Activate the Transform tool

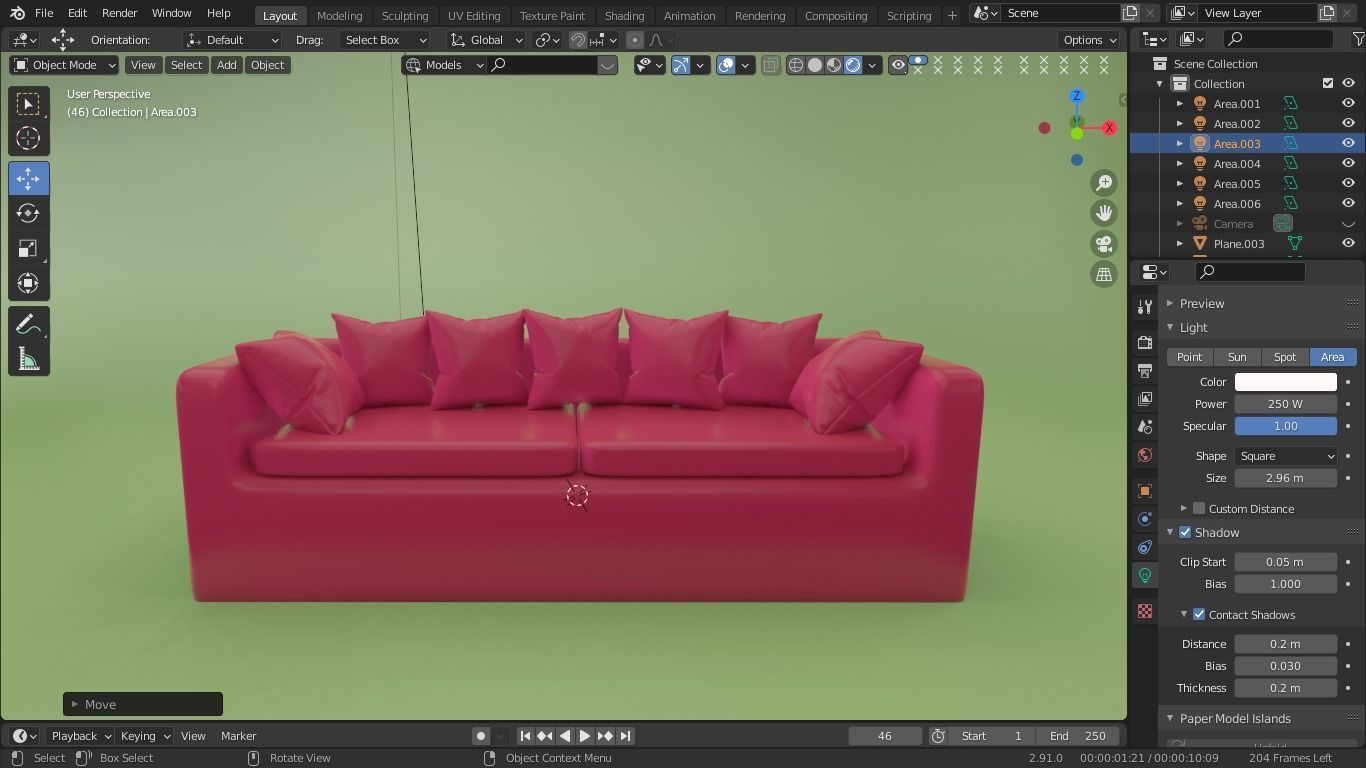pos(28,283)
